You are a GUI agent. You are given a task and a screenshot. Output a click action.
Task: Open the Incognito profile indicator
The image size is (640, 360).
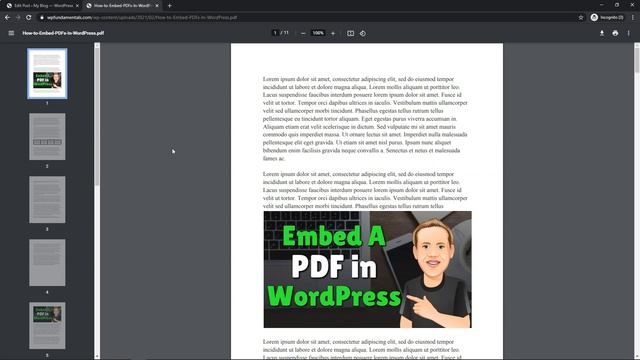tap(607, 18)
